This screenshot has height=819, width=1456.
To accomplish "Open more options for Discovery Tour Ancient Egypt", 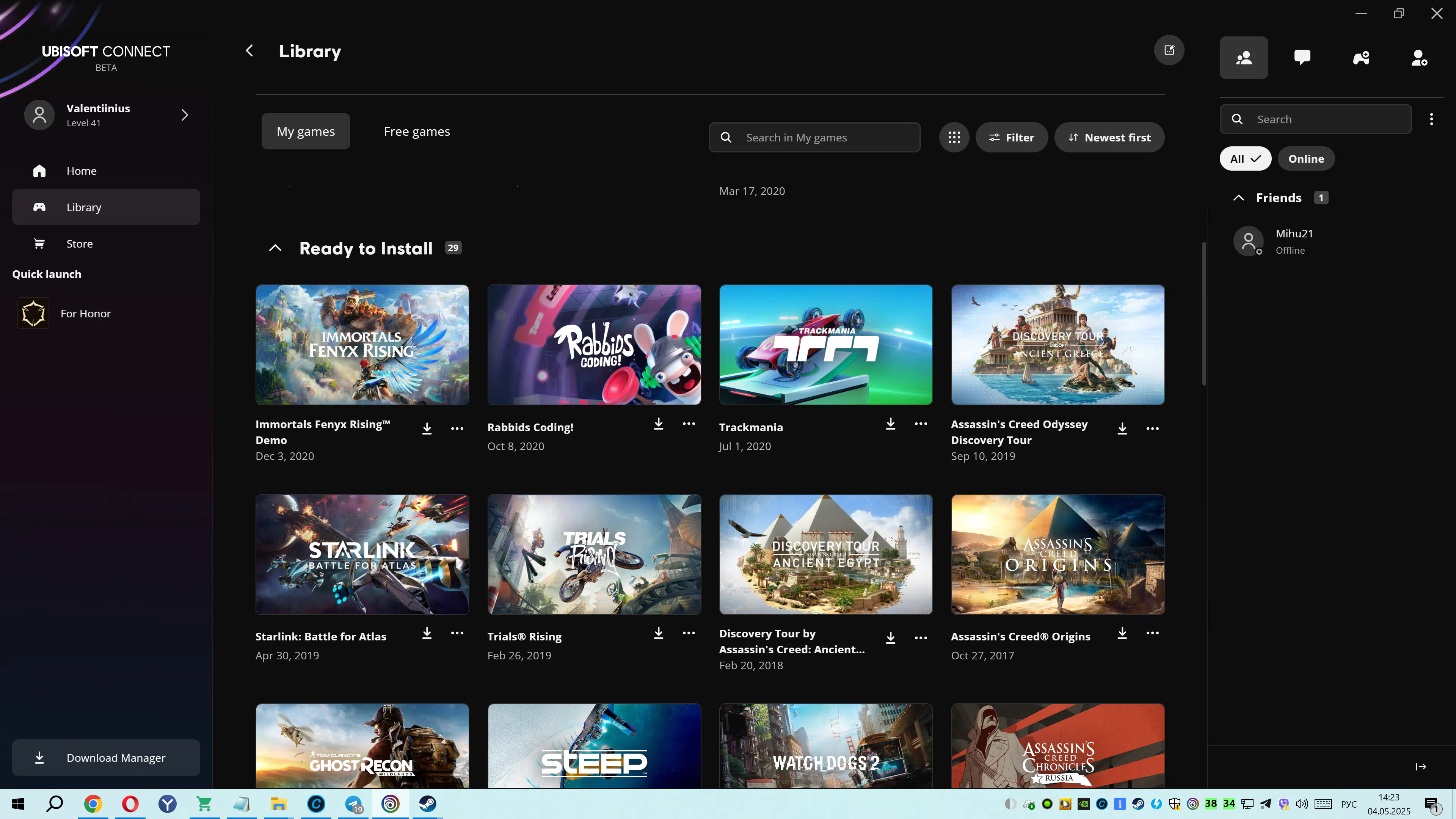I will point(921,637).
